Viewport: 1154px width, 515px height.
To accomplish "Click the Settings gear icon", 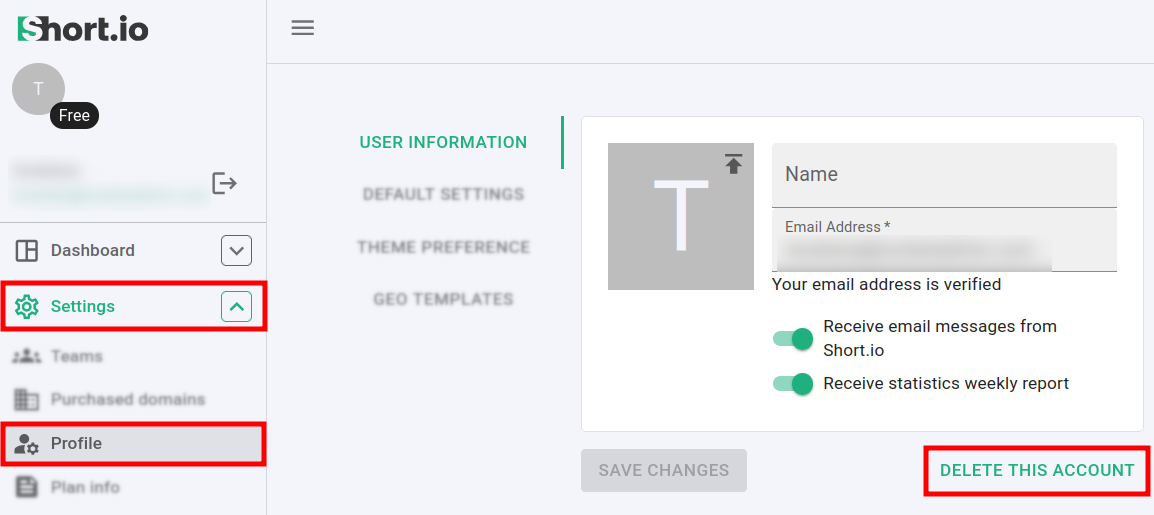I will [27, 306].
